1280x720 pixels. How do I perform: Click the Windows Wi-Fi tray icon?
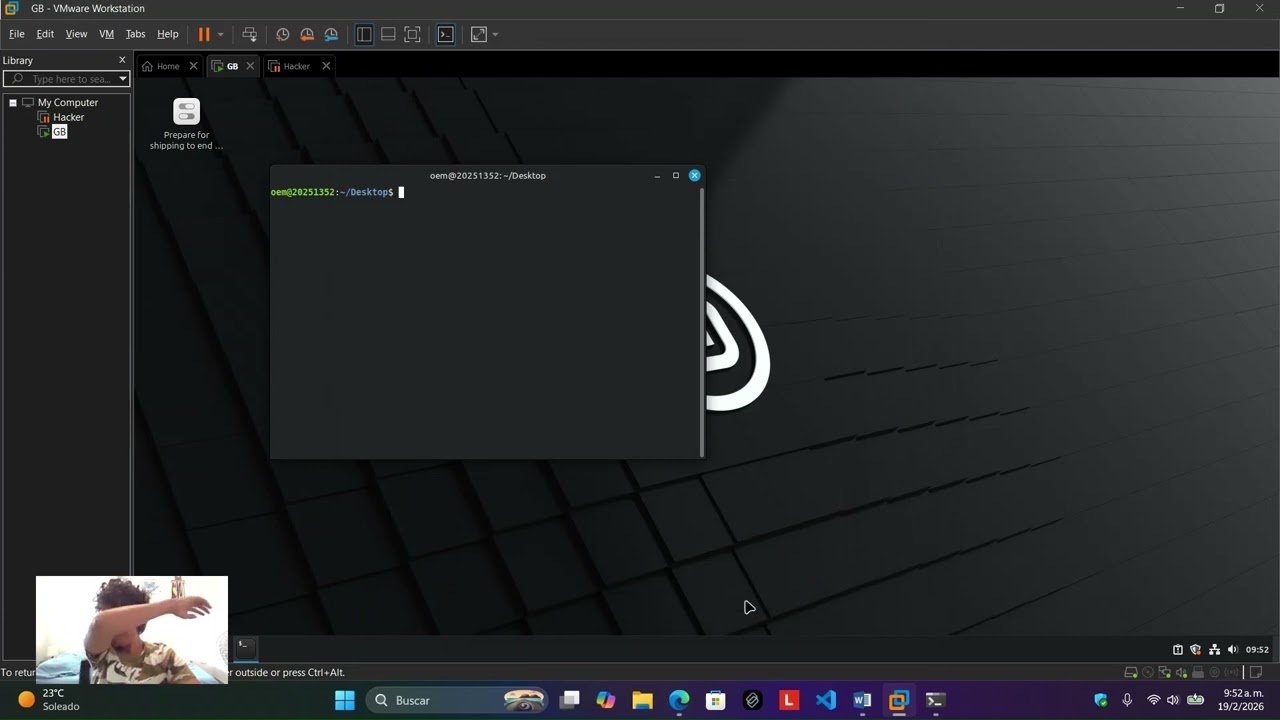(x=1153, y=700)
